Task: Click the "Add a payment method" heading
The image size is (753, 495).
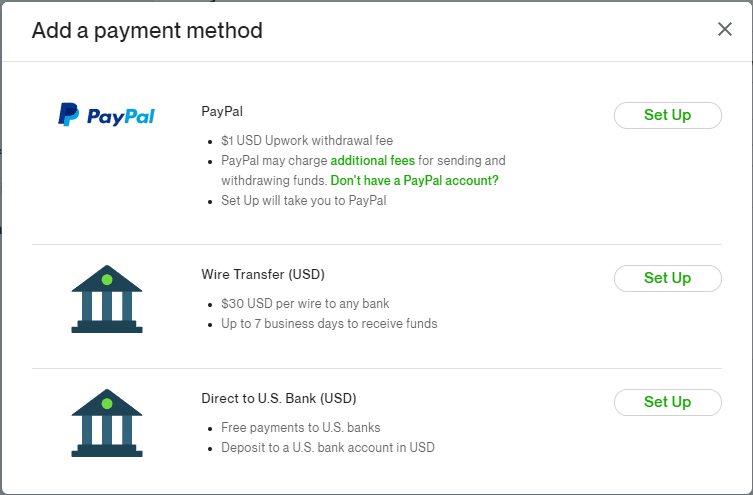Action: click(x=147, y=31)
